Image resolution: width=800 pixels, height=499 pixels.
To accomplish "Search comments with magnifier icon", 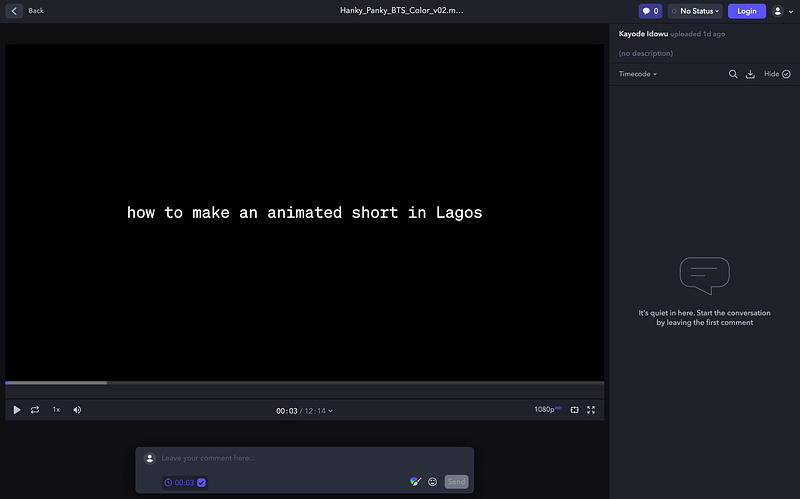I will tap(733, 74).
